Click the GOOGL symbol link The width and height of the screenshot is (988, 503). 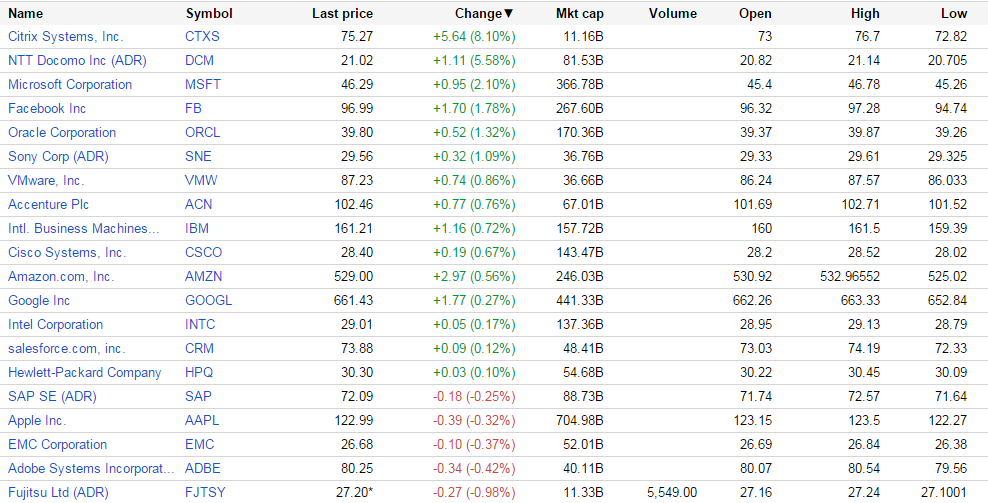tap(208, 300)
